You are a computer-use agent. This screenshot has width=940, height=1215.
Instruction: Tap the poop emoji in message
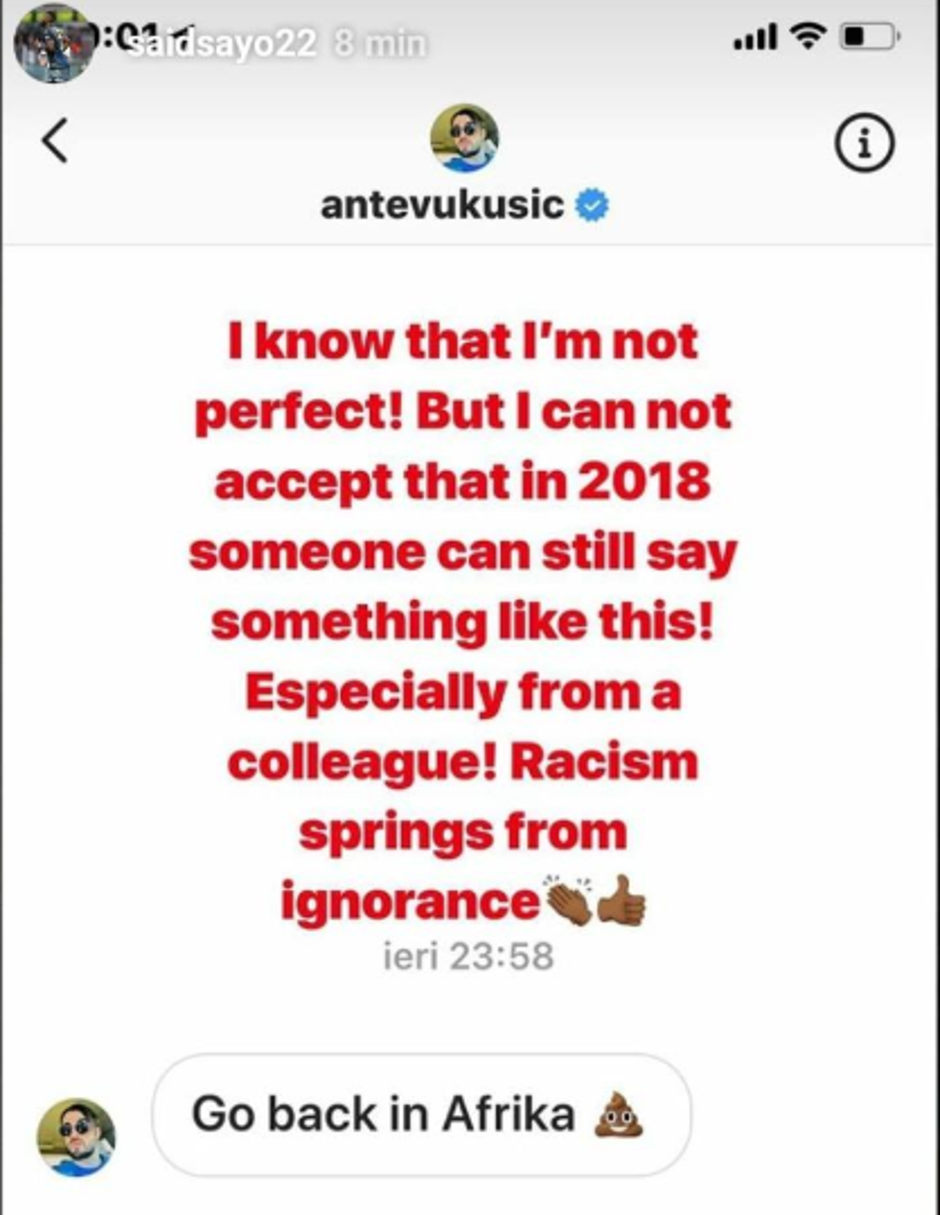pos(617,1112)
